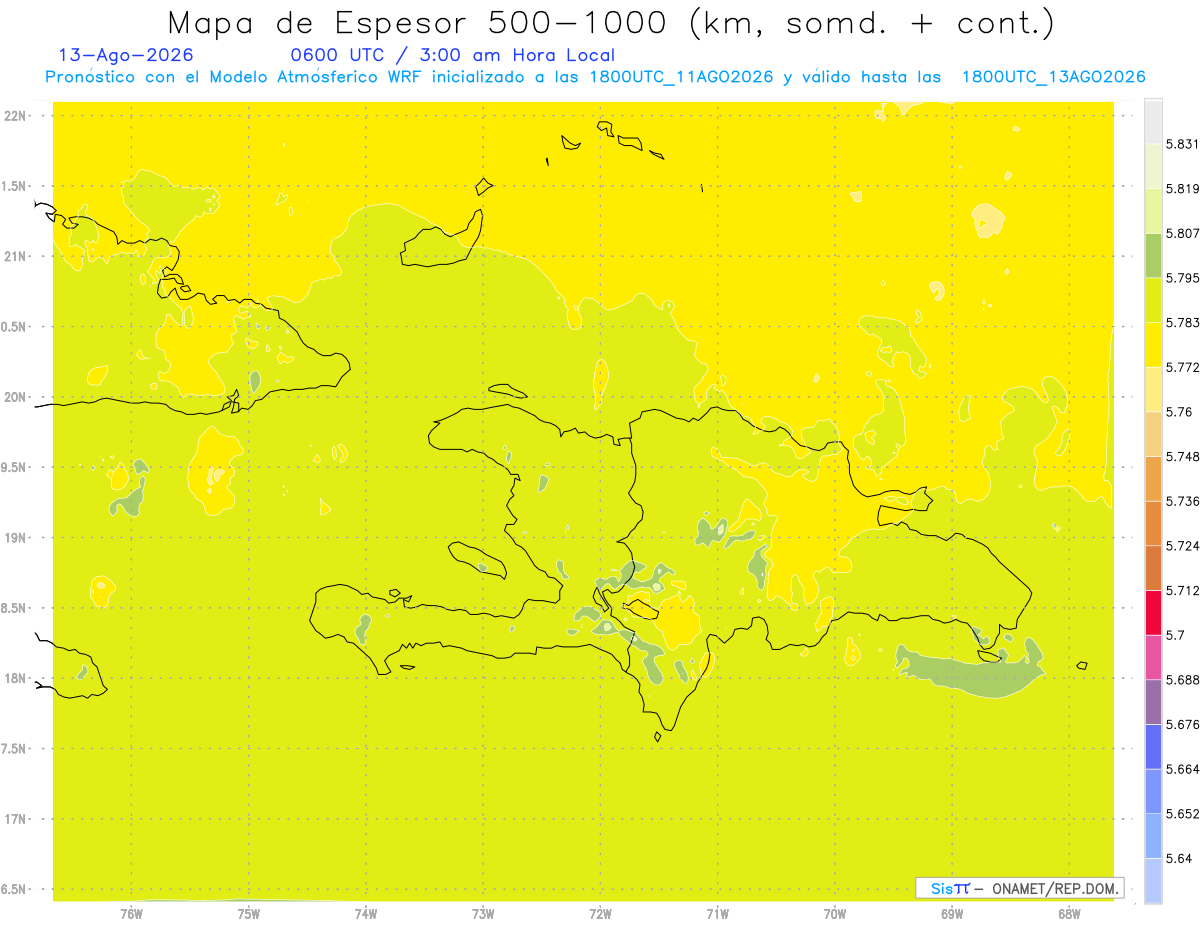Pick the pink swatch in the color legend

point(1153,656)
